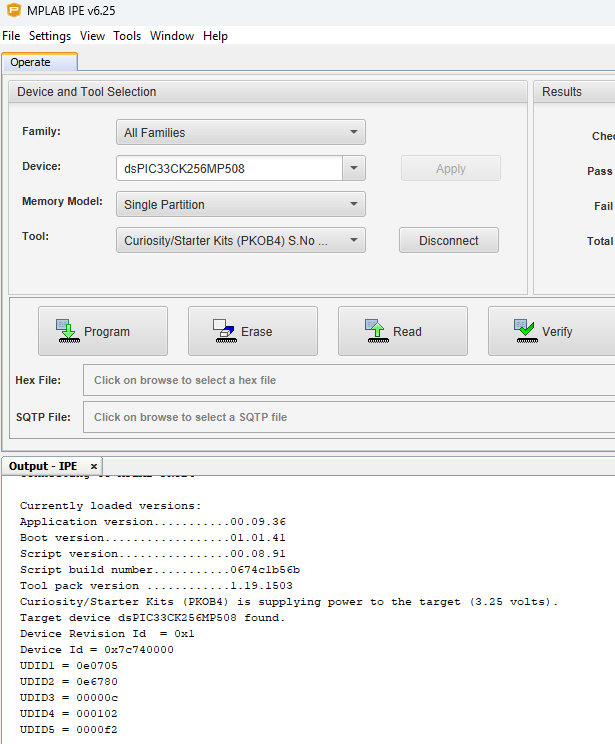Open the View menu

point(92,36)
